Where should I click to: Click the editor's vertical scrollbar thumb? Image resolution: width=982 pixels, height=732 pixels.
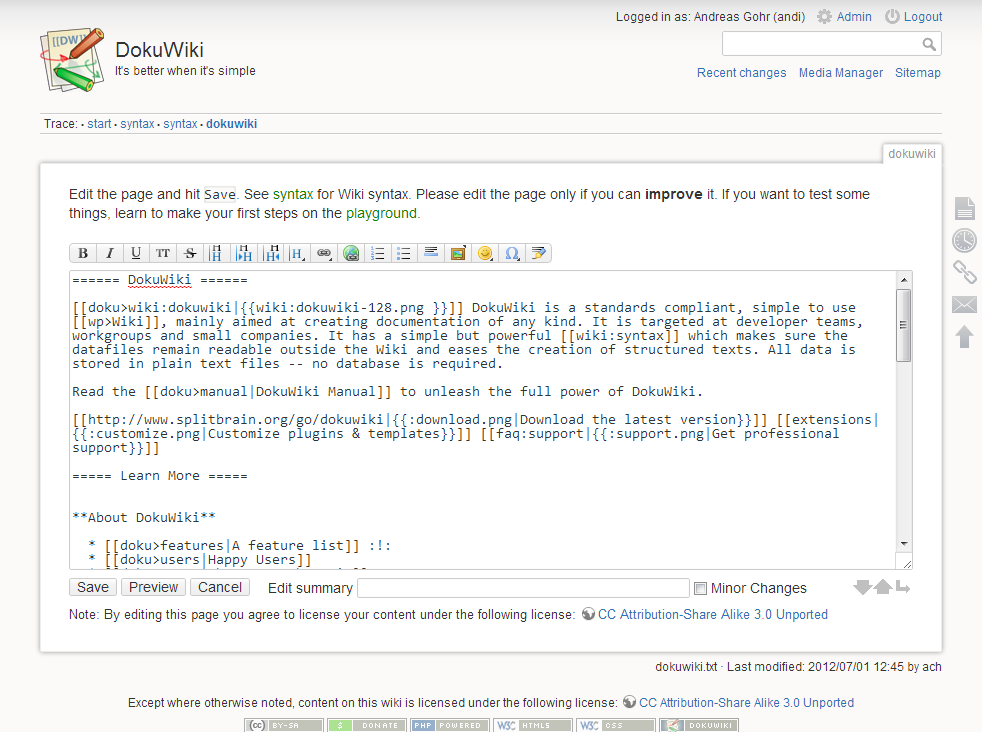click(904, 325)
